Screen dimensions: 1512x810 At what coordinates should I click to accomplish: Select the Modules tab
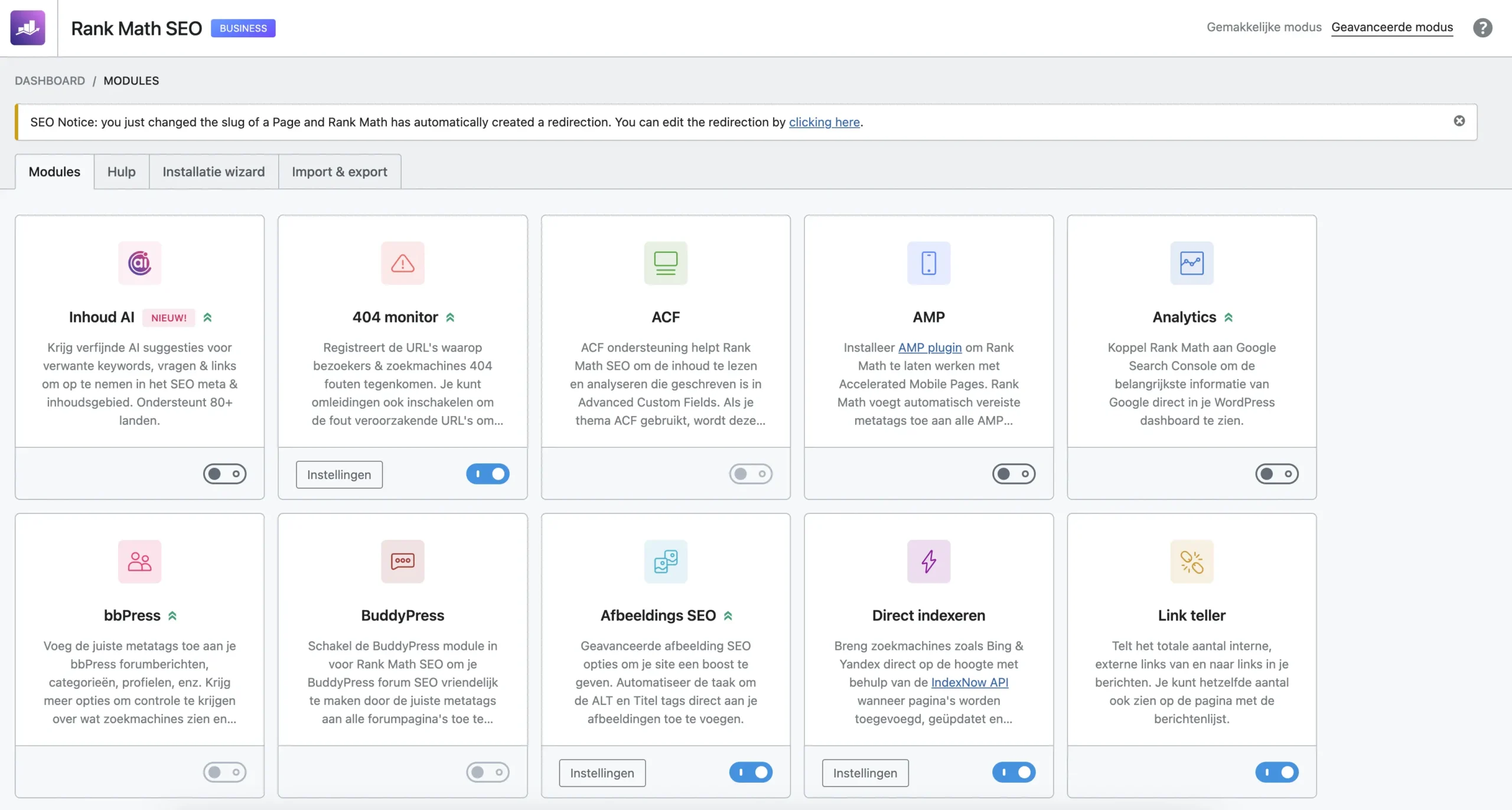[x=54, y=171]
